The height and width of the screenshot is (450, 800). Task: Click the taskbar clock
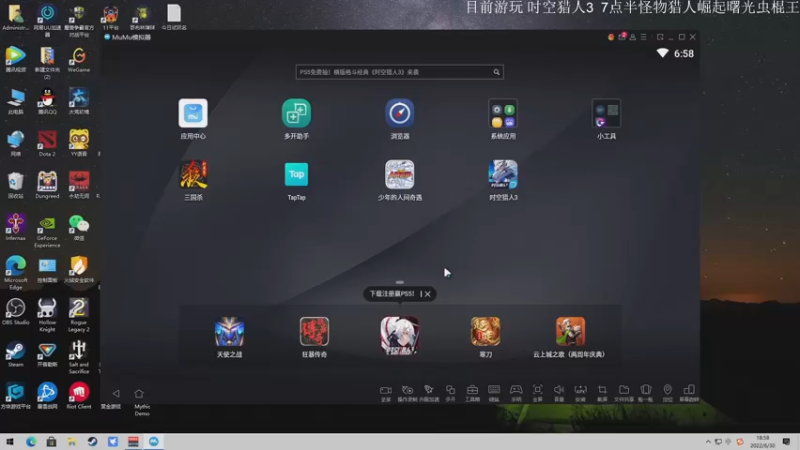tap(763, 442)
